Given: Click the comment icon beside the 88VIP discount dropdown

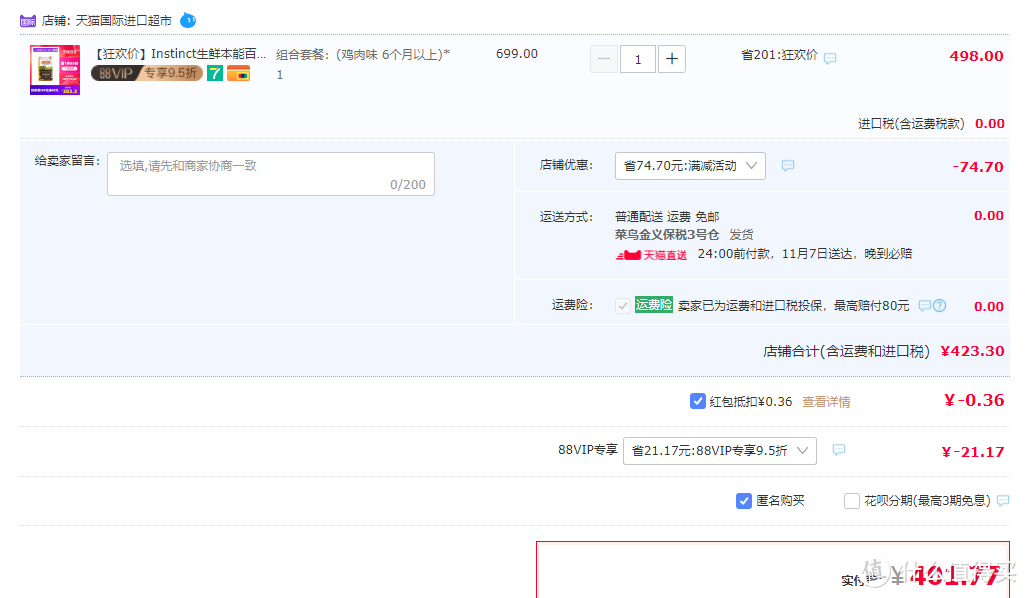Looking at the screenshot, I should click(x=839, y=450).
